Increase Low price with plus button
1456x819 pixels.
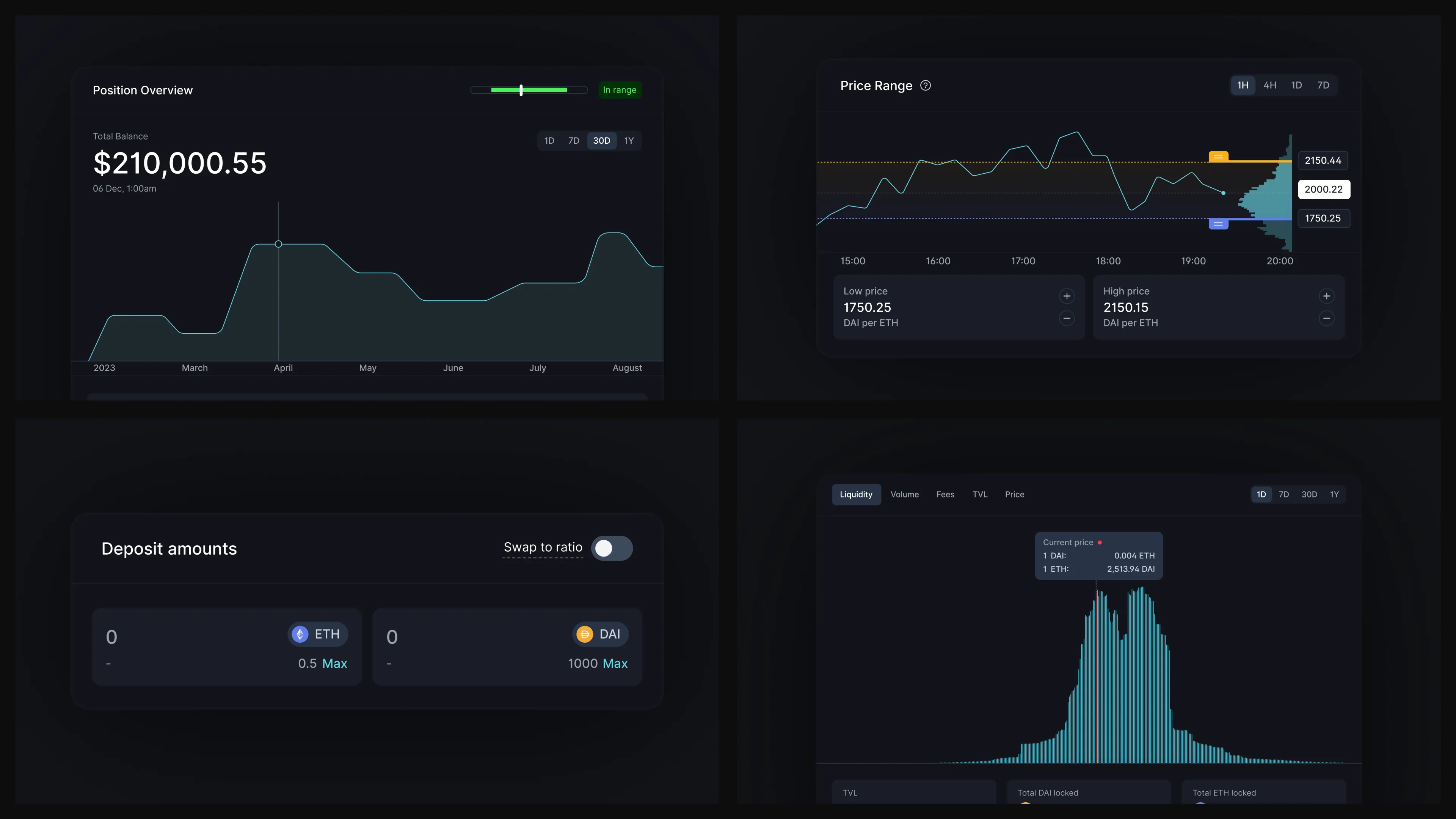(x=1067, y=296)
